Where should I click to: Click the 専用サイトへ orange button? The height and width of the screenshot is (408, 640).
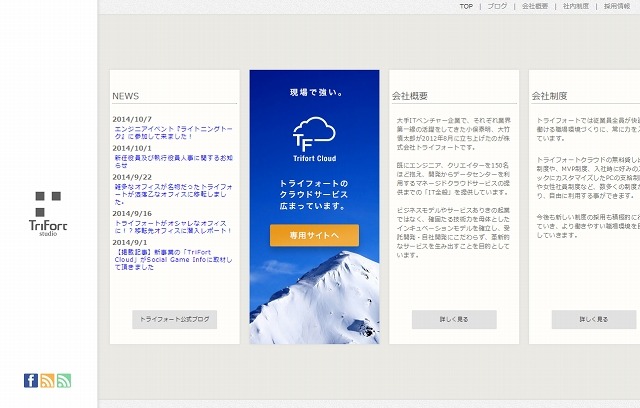tap(314, 235)
